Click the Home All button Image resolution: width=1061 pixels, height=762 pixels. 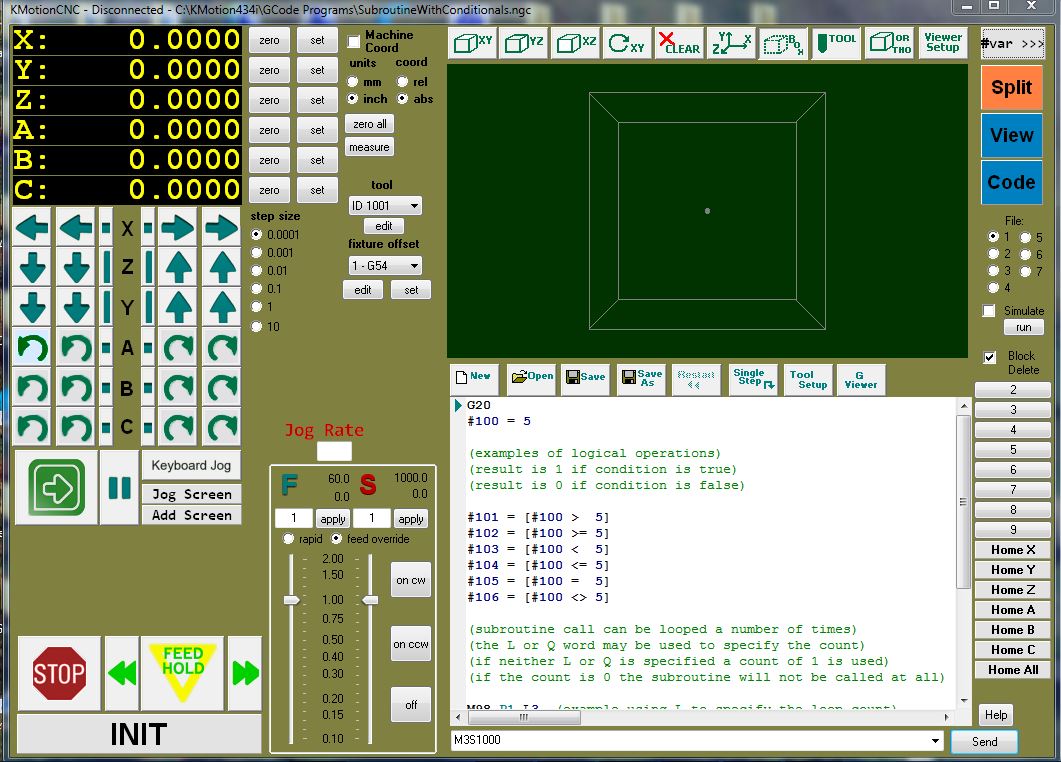point(1012,670)
